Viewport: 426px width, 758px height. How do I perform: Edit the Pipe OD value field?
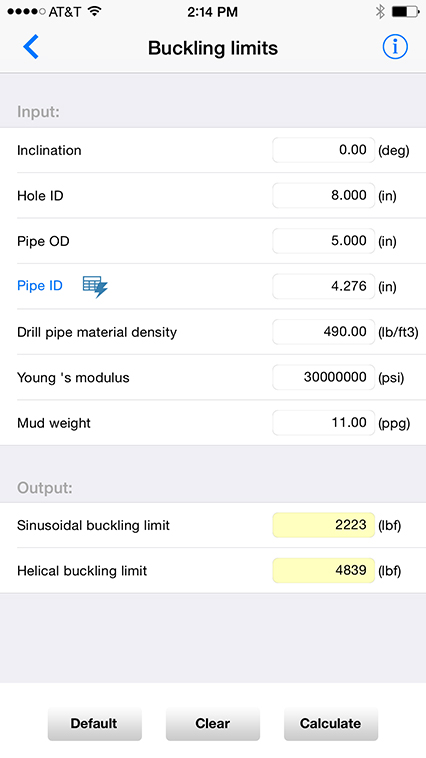(323, 241)
